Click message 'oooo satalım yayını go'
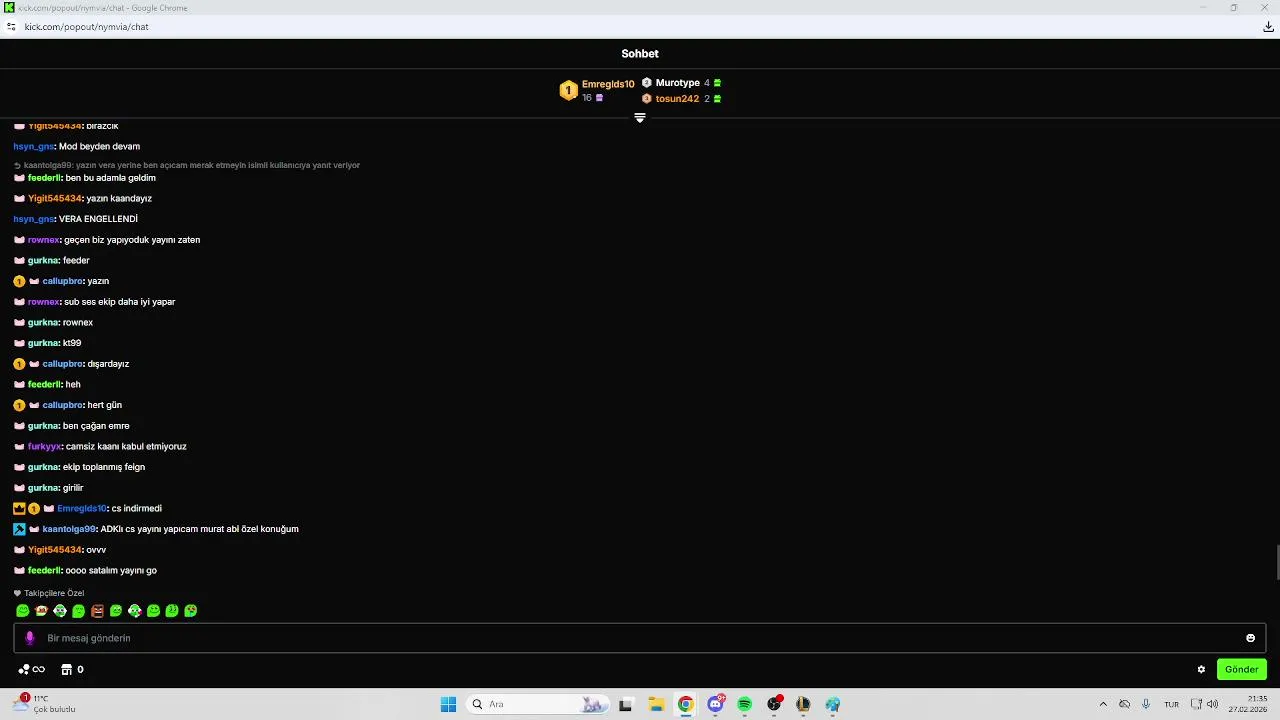The image size is (1280, 720). point(111,571)
